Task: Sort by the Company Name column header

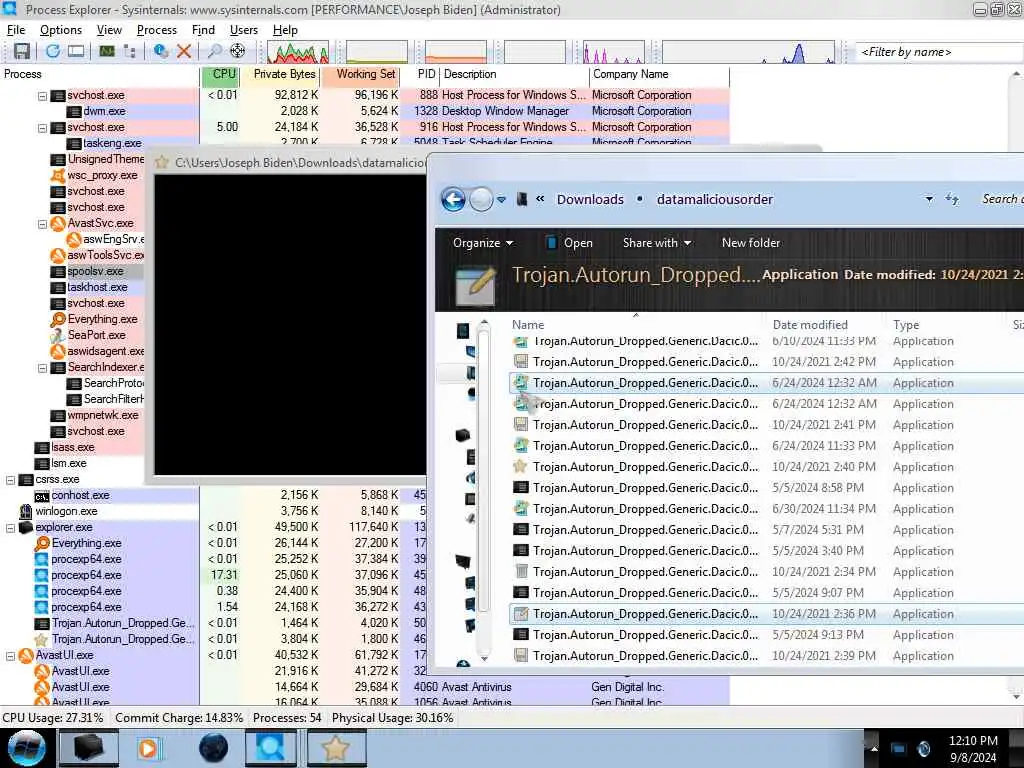Action: click(x=658, y=74)
